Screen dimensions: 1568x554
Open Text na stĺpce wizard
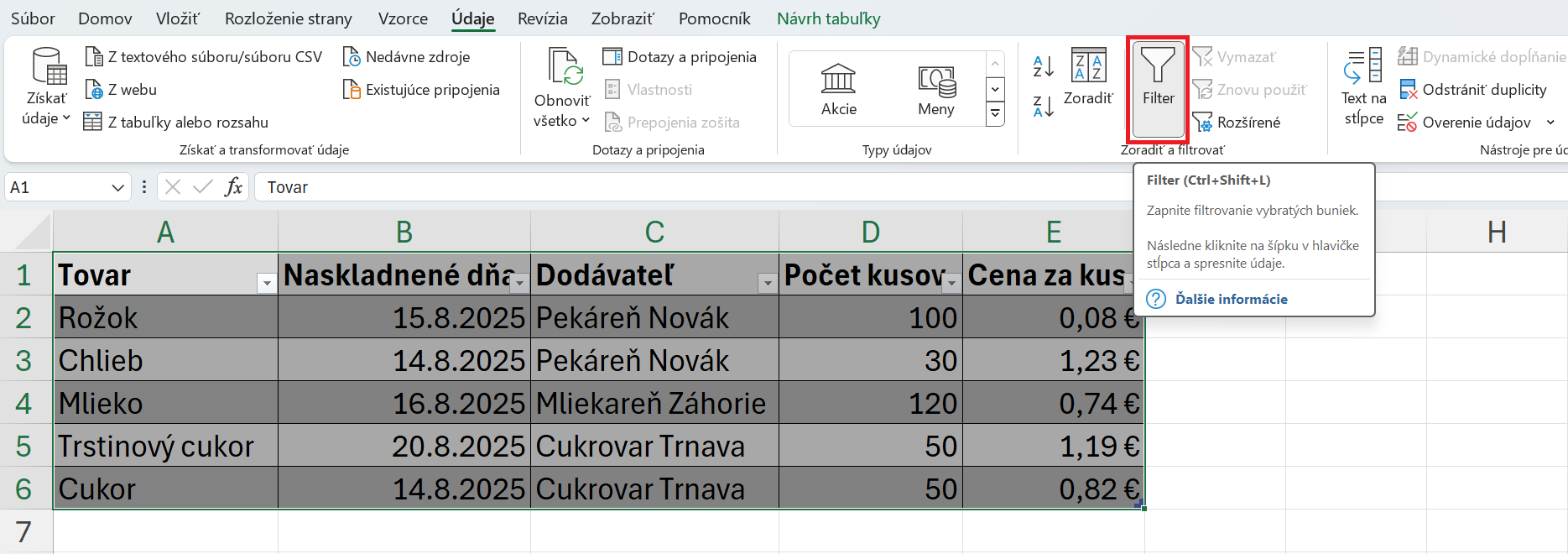(x=1363, y=87)
